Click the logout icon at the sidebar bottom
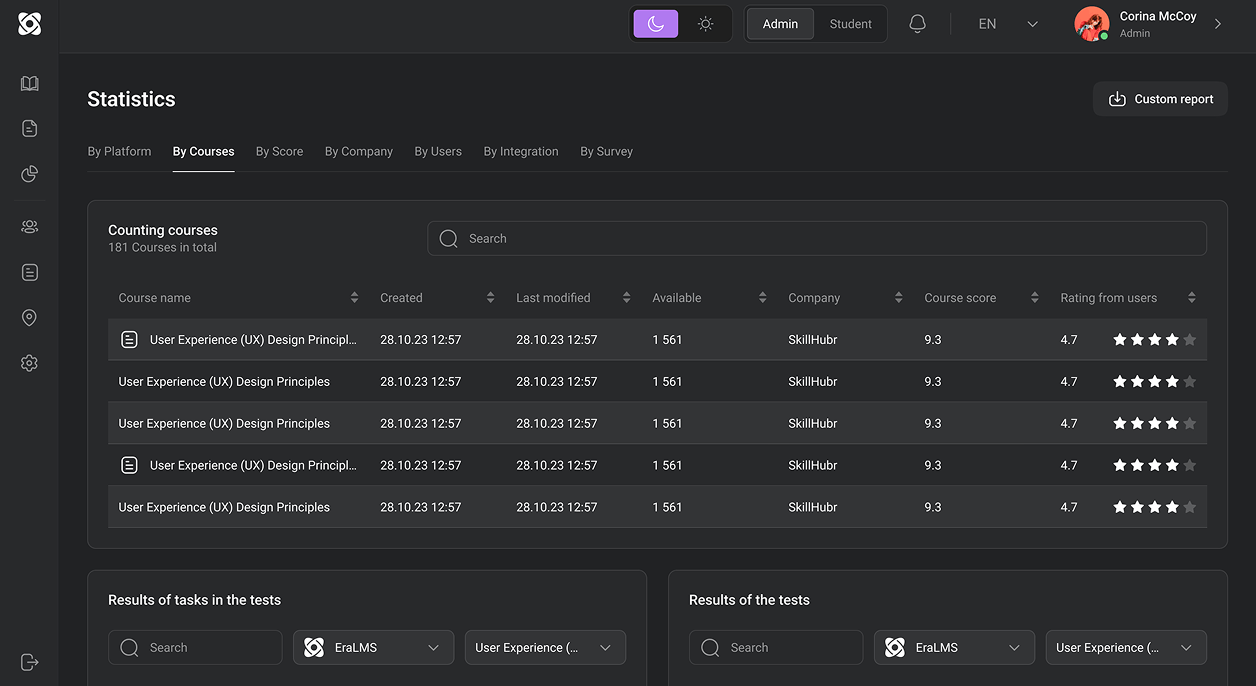 pos(29,661)
